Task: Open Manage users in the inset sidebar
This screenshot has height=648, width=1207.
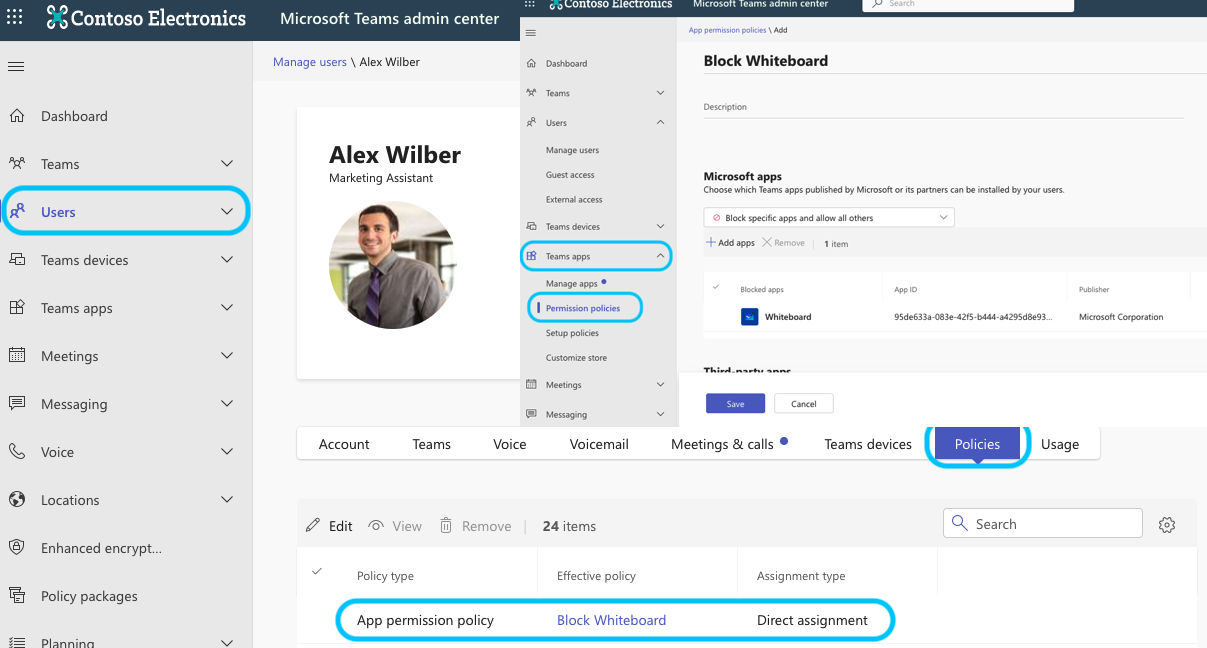Action: click(x=573, y=150)
